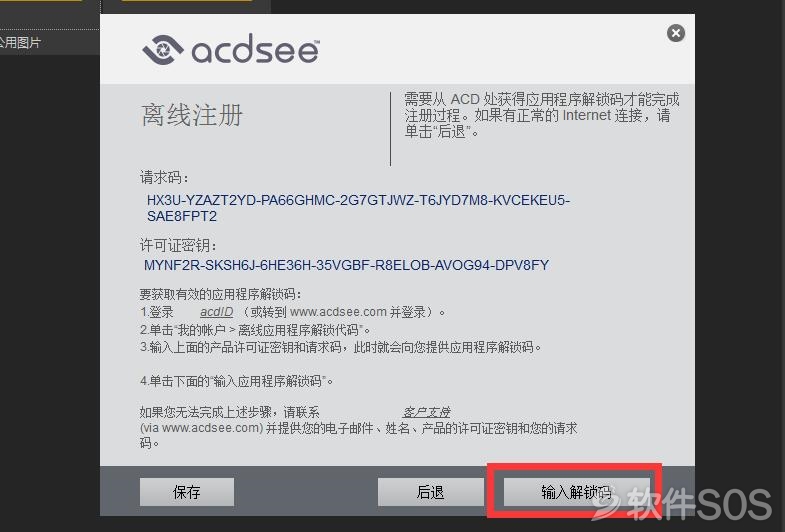Viewport: 785px width, 532px height.
Task: Click the 请求码 label
Action: tap(164, 178)
